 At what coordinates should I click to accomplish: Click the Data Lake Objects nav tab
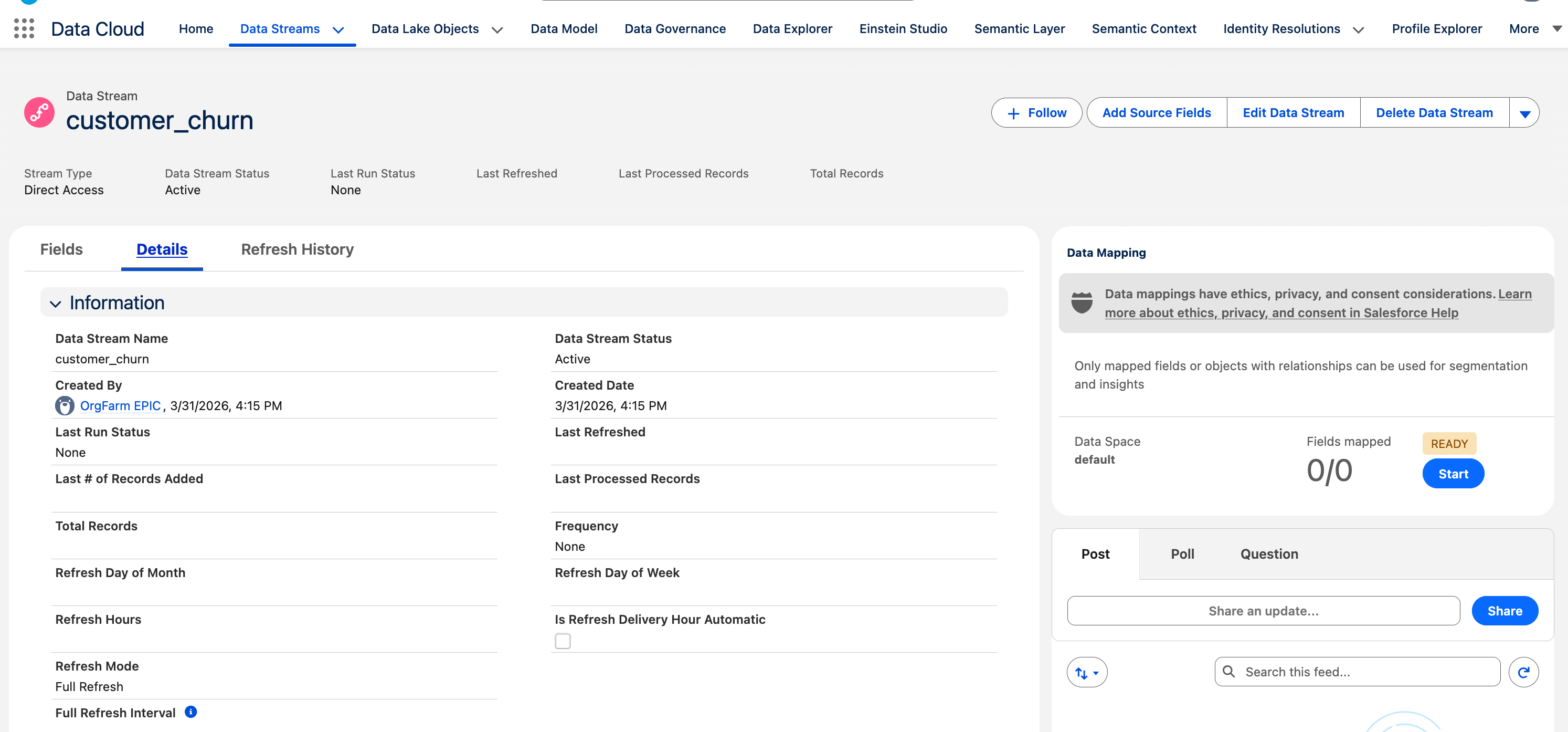(425, 29)
